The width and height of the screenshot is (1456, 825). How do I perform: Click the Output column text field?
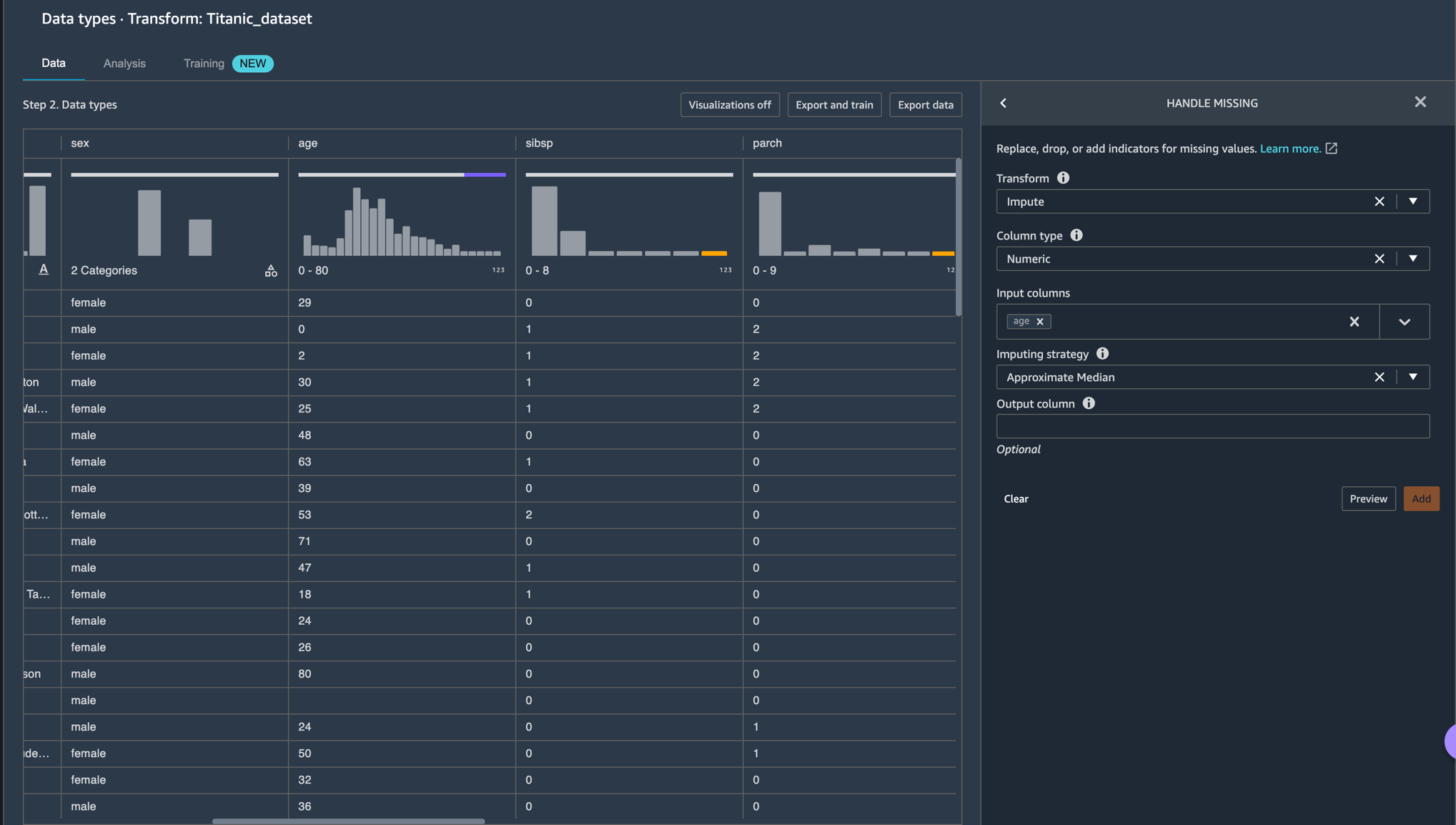1212,426
